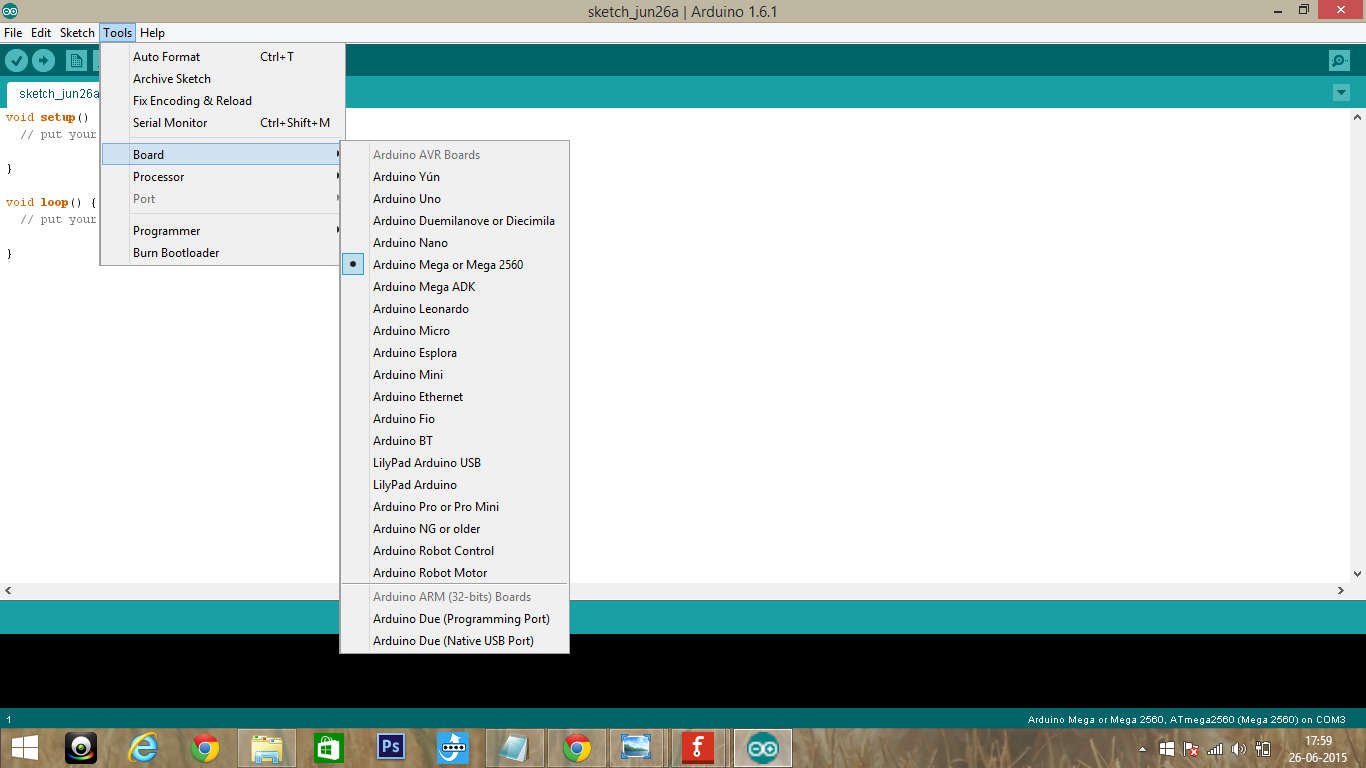The width and height of the screenshot is (1366, 768).
Task: Close the open Tools menu
Action: point(117,33)
